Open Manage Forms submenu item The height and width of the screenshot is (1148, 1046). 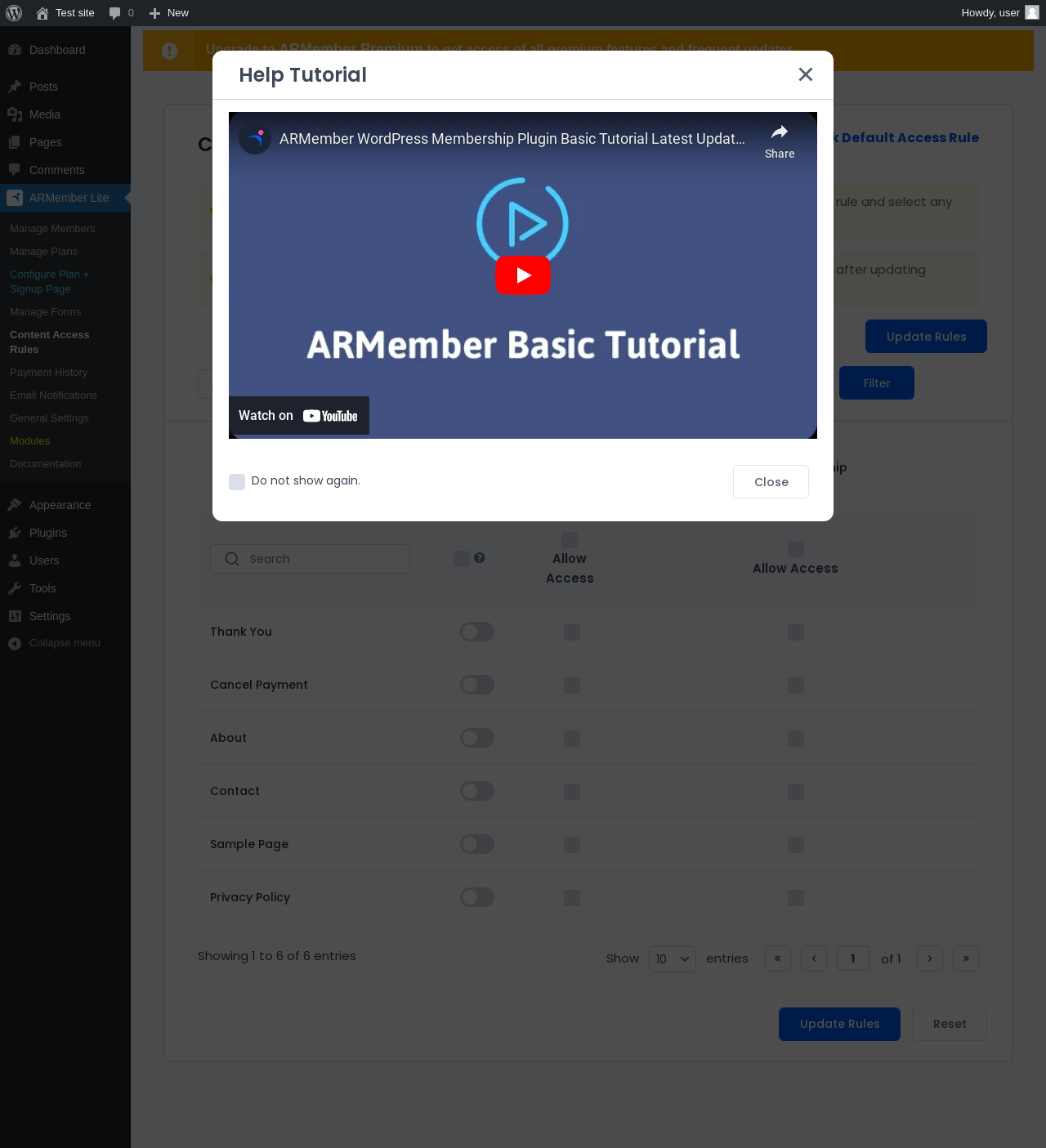pyautogui.click(x=46, y=312)
